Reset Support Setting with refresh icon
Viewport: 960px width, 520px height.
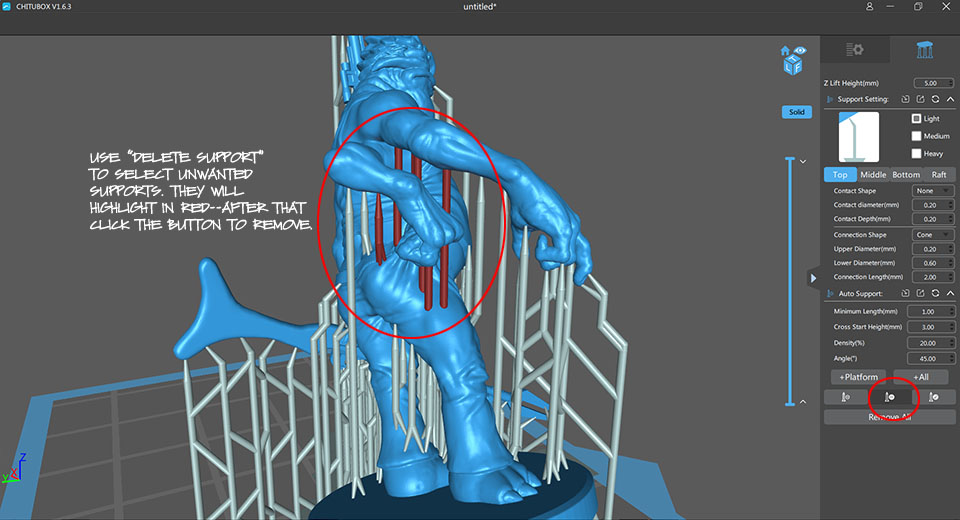(x=934, y=100)
